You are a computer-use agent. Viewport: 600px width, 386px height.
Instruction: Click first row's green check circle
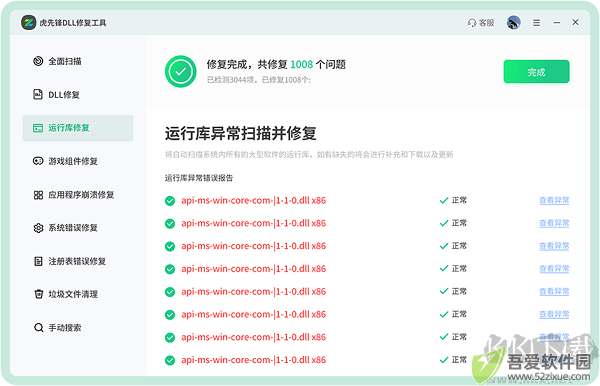170,201
